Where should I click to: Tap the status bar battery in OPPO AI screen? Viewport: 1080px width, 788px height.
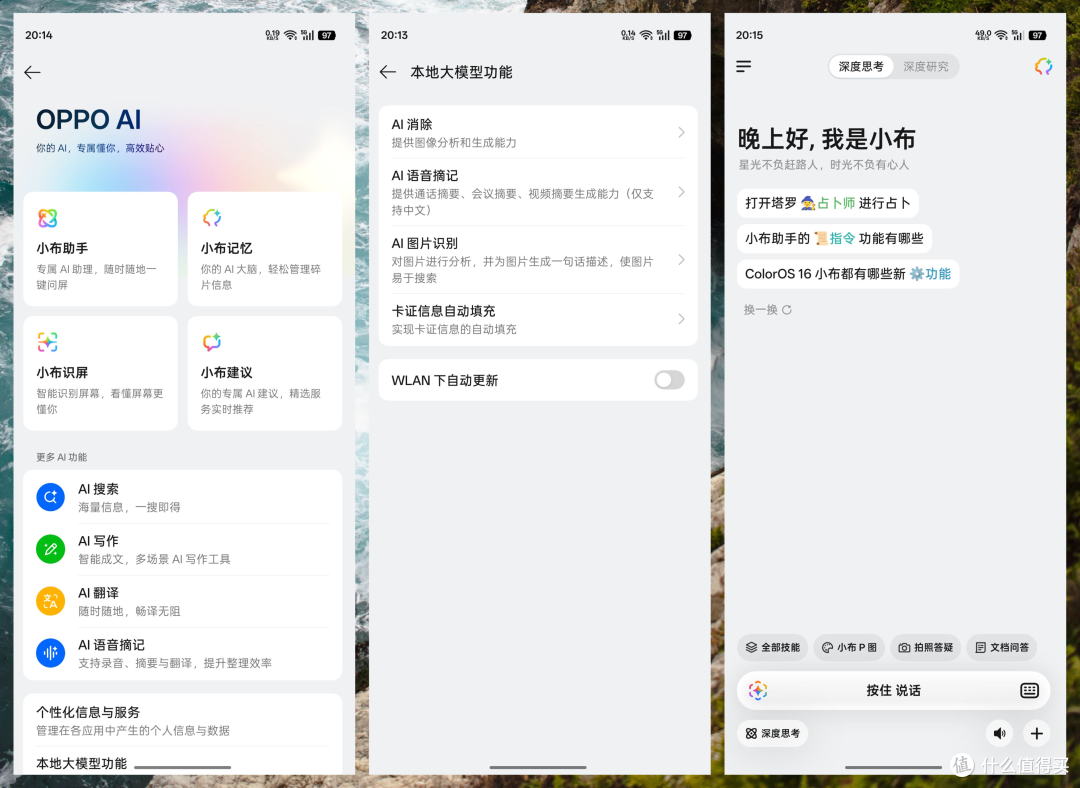click(x=327, y=35)
